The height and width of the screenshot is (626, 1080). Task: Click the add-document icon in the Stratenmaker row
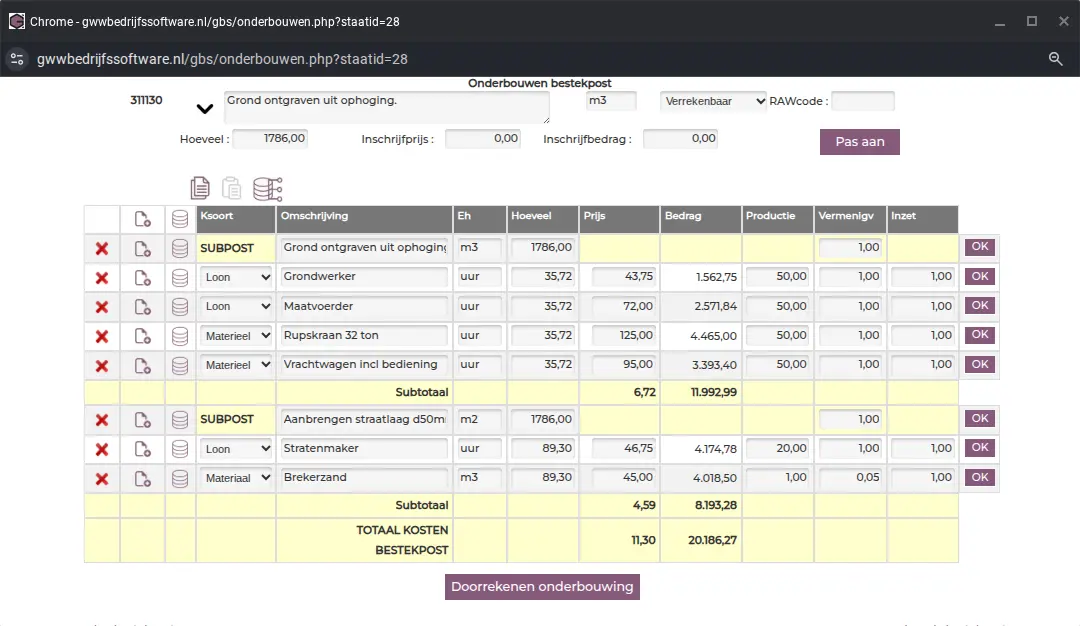[x=143, y=449]
